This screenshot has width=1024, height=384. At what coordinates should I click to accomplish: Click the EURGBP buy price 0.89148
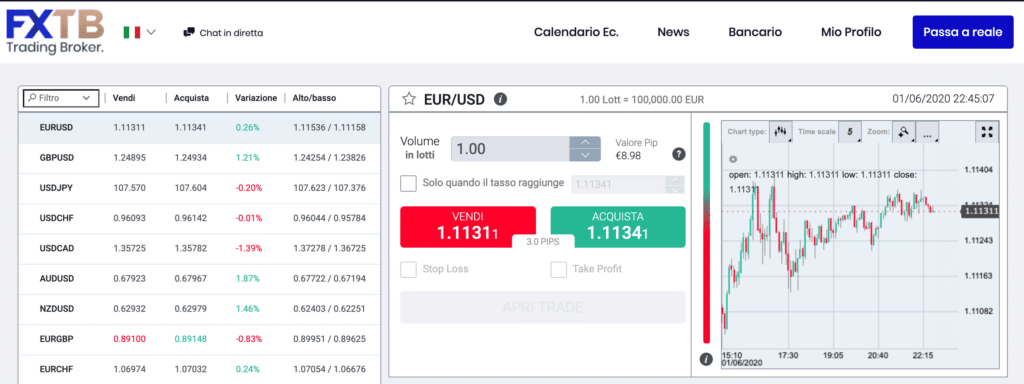point(190,339)
